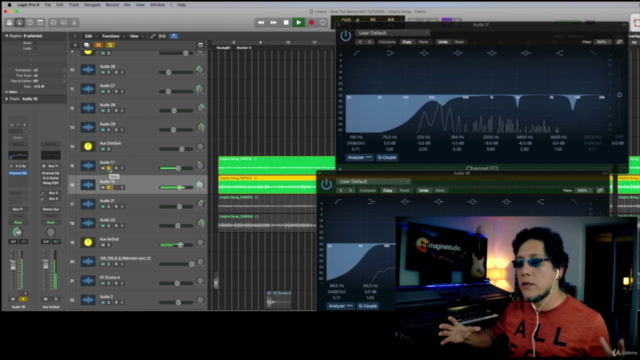
Task: Click duplicate track icon
Action: 87,45
